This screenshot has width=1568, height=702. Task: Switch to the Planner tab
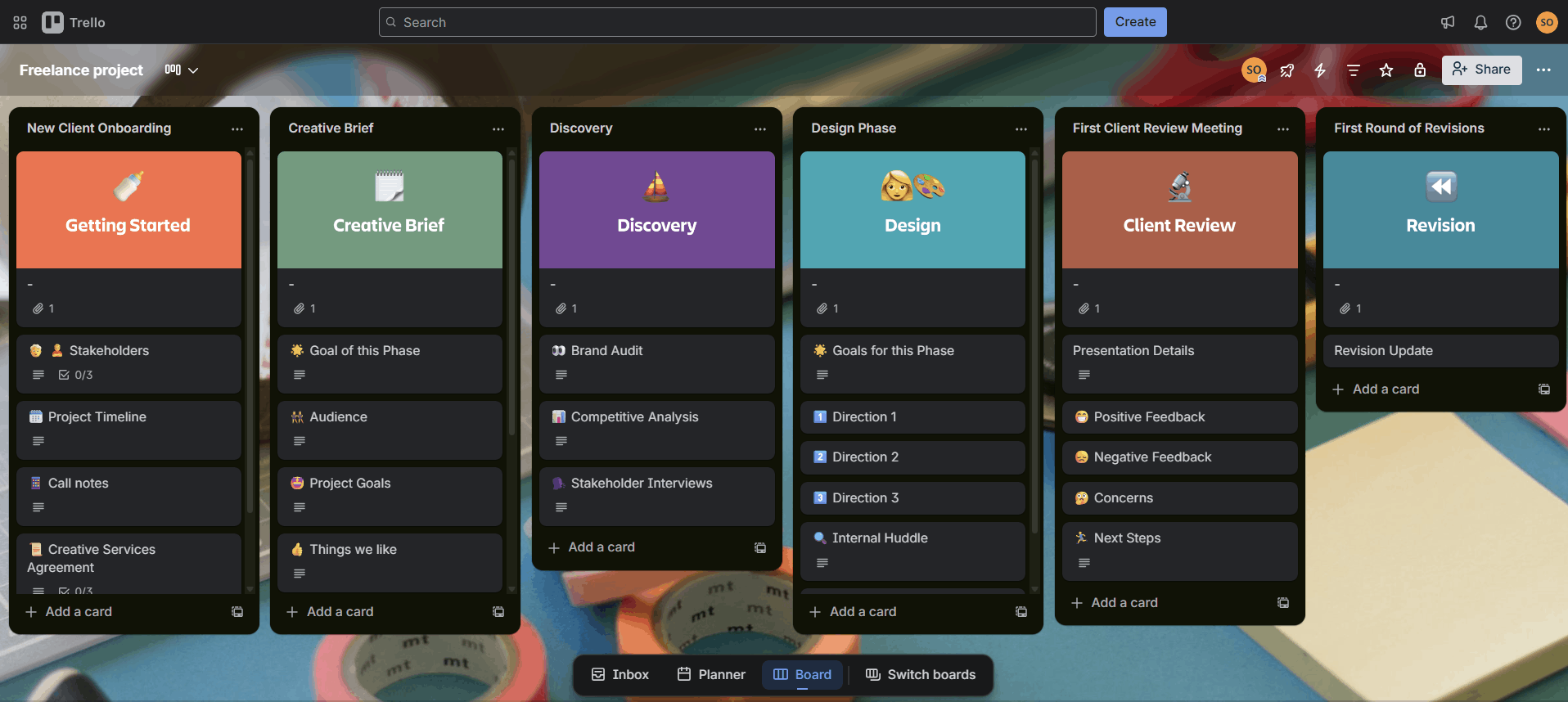pyautogui.click(x=711, y=674)
